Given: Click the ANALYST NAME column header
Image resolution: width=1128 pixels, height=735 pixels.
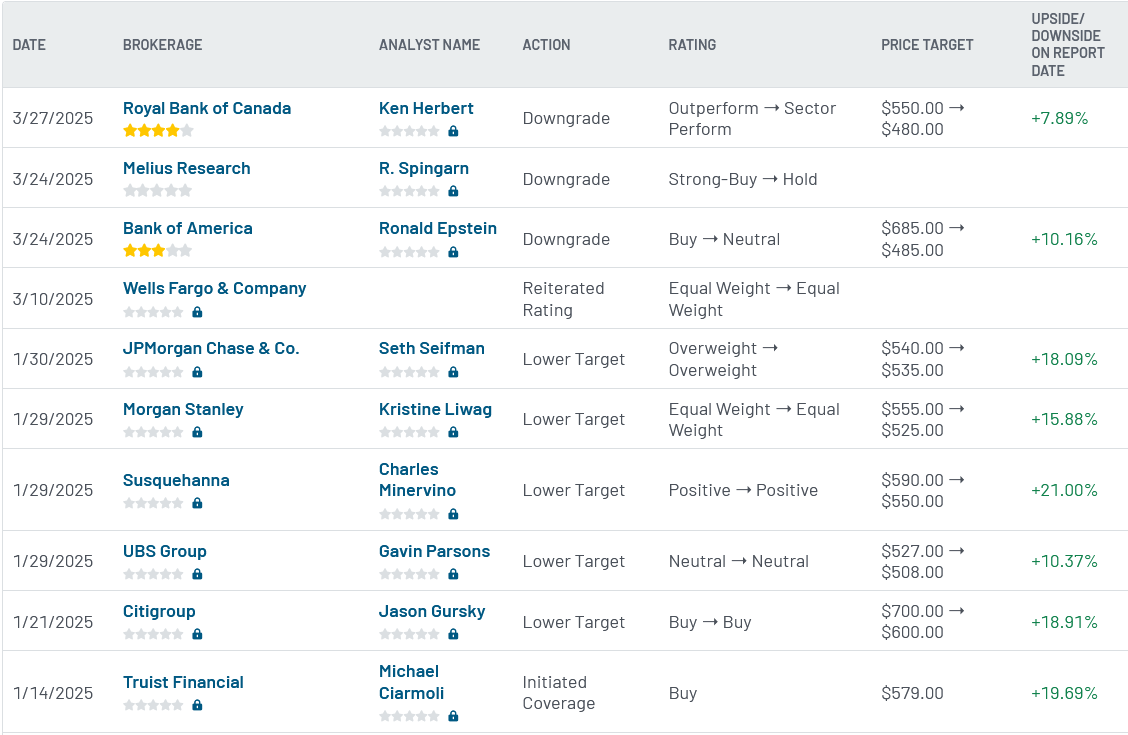Looking at the screenshot, I should tap(429, 45).
